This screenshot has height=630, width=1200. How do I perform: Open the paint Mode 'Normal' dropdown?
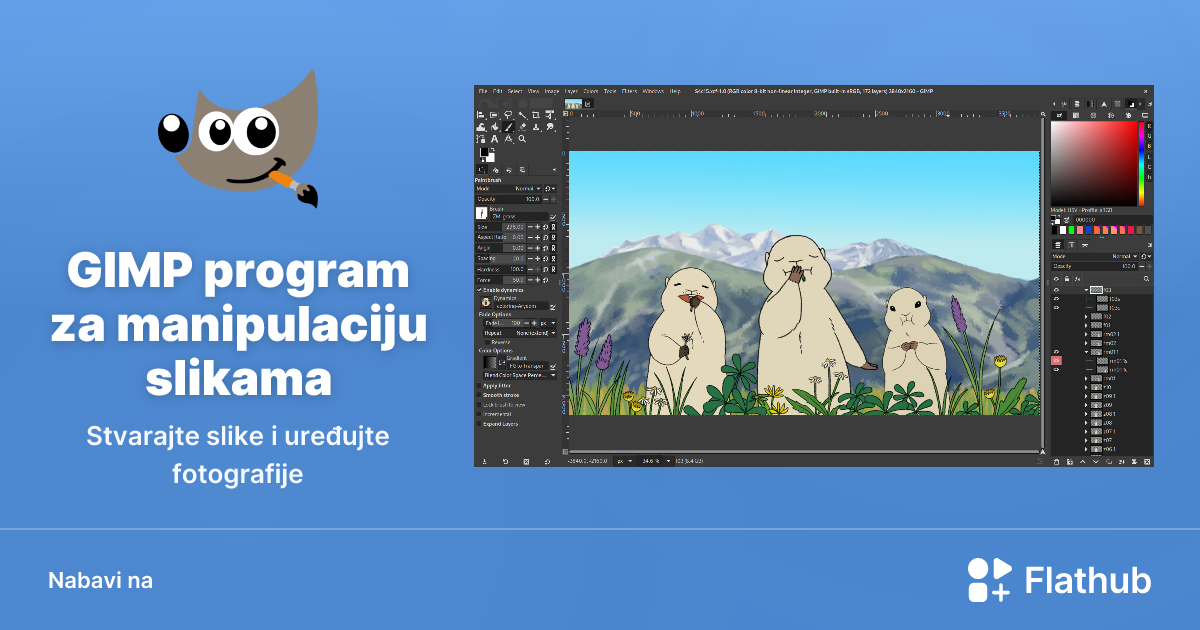(530, 186)
